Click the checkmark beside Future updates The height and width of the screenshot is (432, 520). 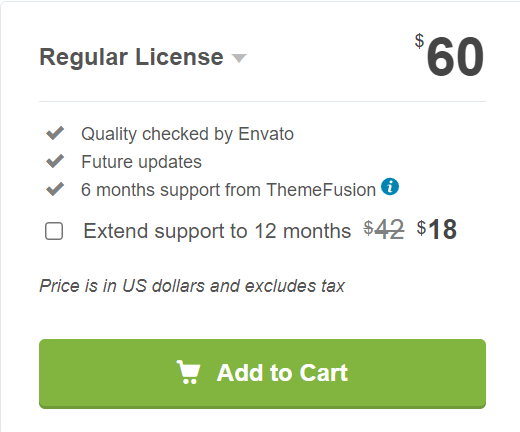click(x=55, y=161)
